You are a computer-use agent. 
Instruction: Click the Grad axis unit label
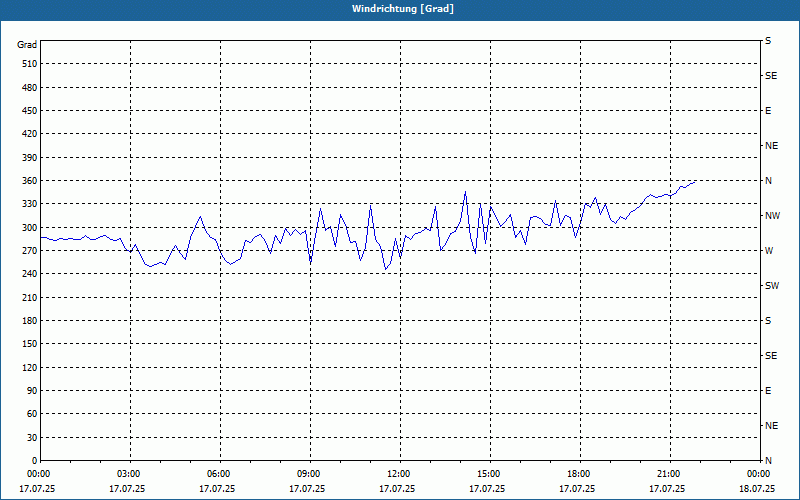coord(27,45)
